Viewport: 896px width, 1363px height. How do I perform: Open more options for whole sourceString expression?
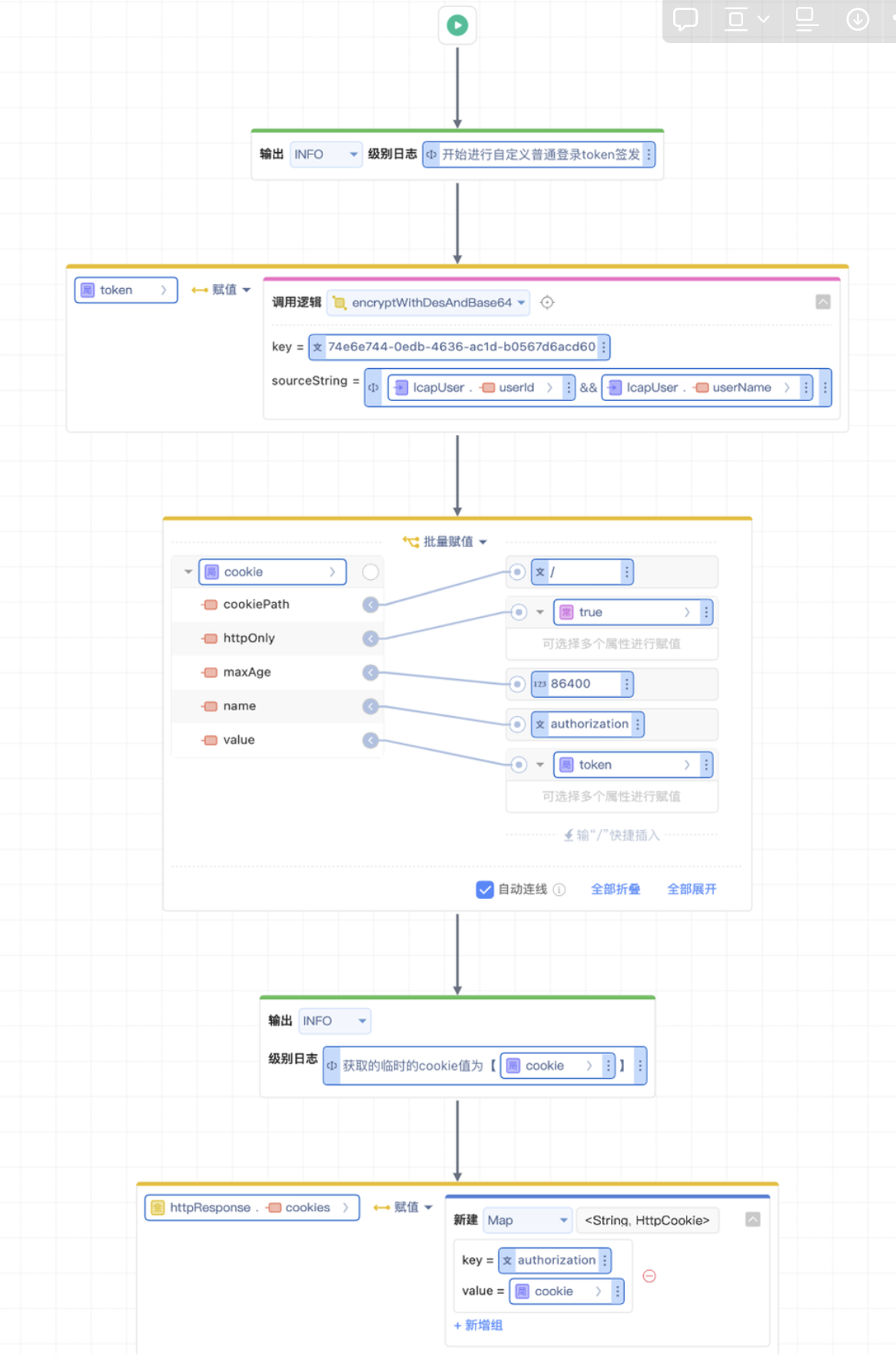point(825,387)
